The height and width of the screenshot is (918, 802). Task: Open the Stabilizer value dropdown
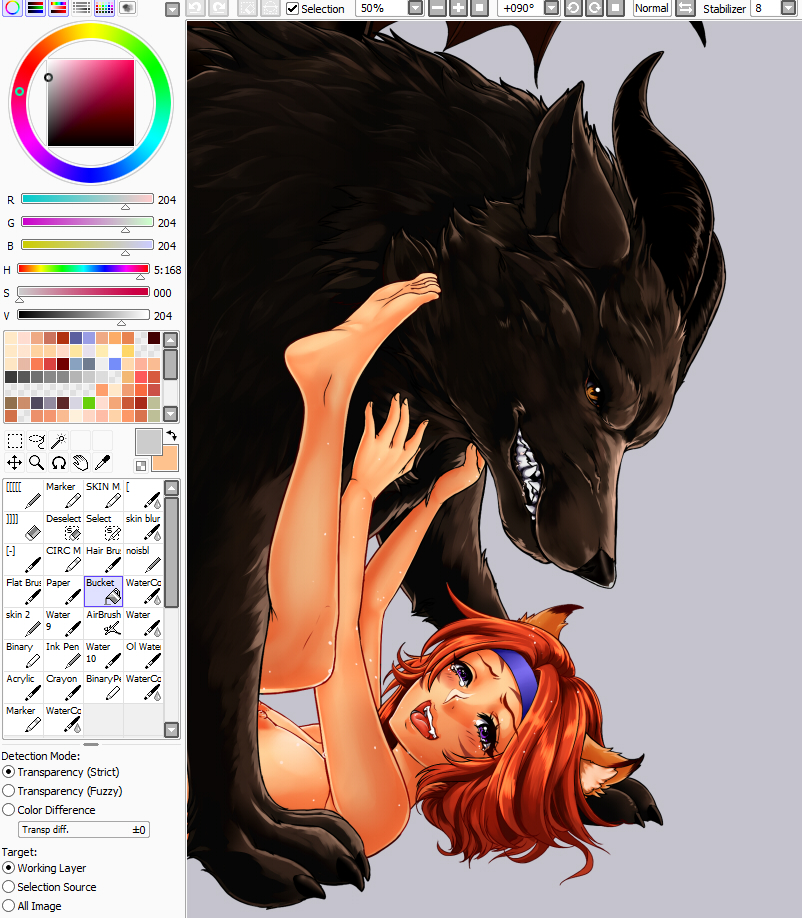tap(789, 8)
